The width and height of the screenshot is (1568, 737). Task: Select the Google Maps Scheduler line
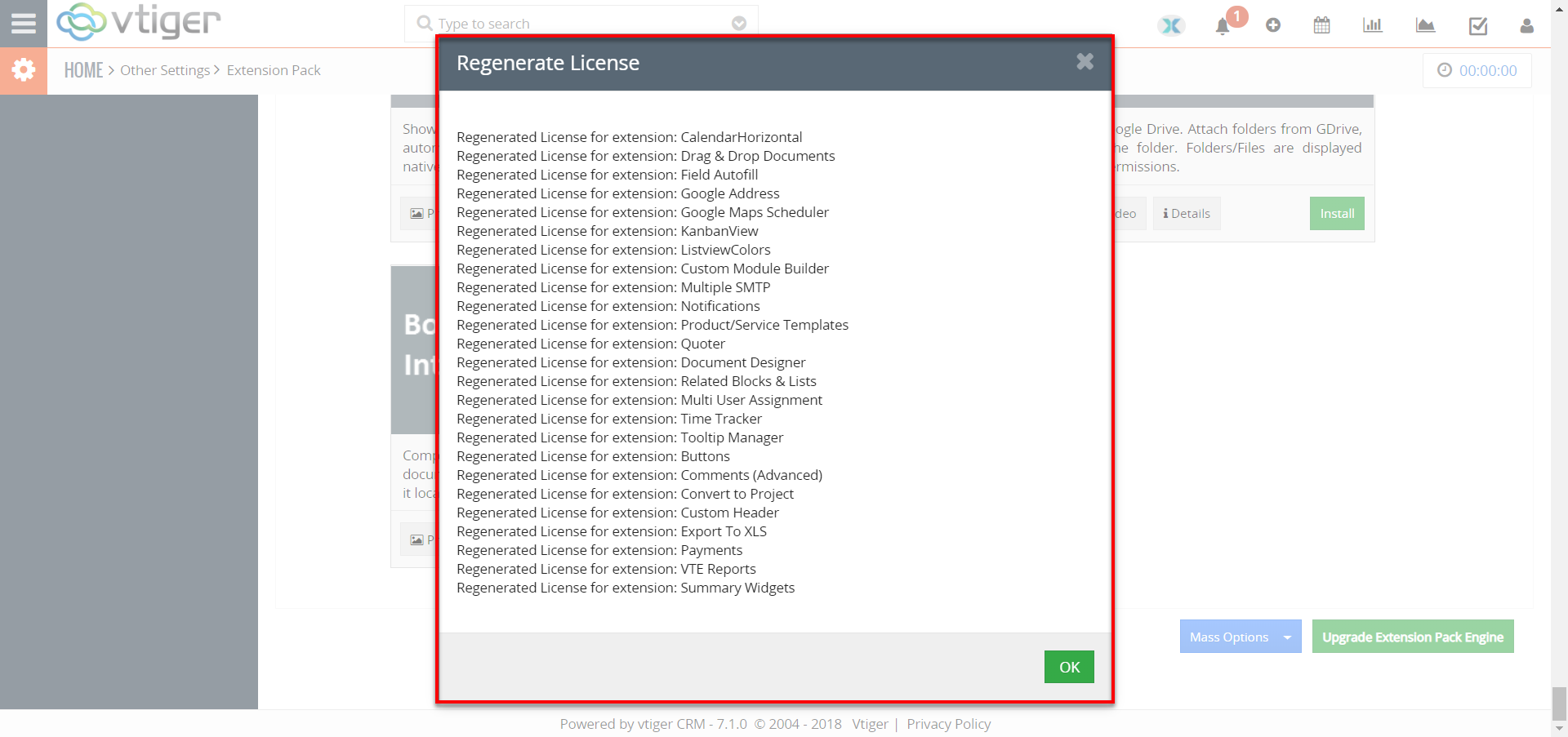pos(643,212)
